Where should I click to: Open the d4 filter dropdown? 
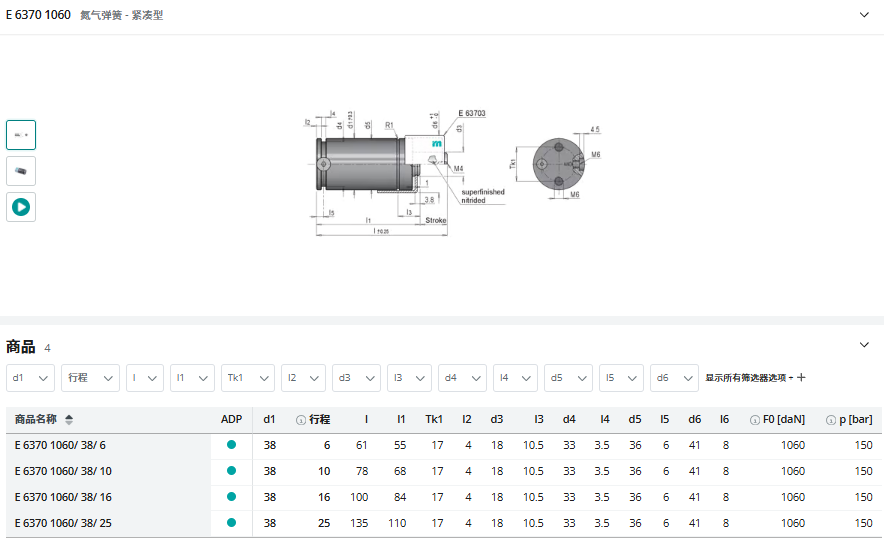tap(462, 378)
